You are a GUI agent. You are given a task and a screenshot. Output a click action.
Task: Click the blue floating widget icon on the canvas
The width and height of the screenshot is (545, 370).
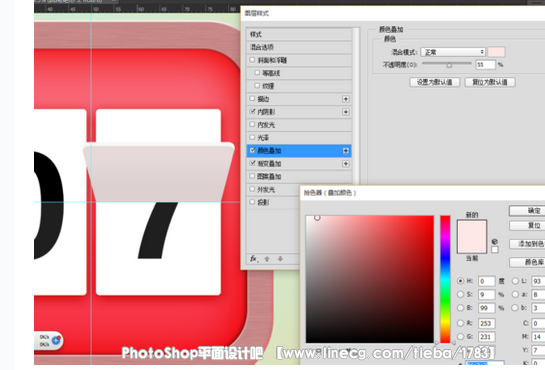[56, 340]
